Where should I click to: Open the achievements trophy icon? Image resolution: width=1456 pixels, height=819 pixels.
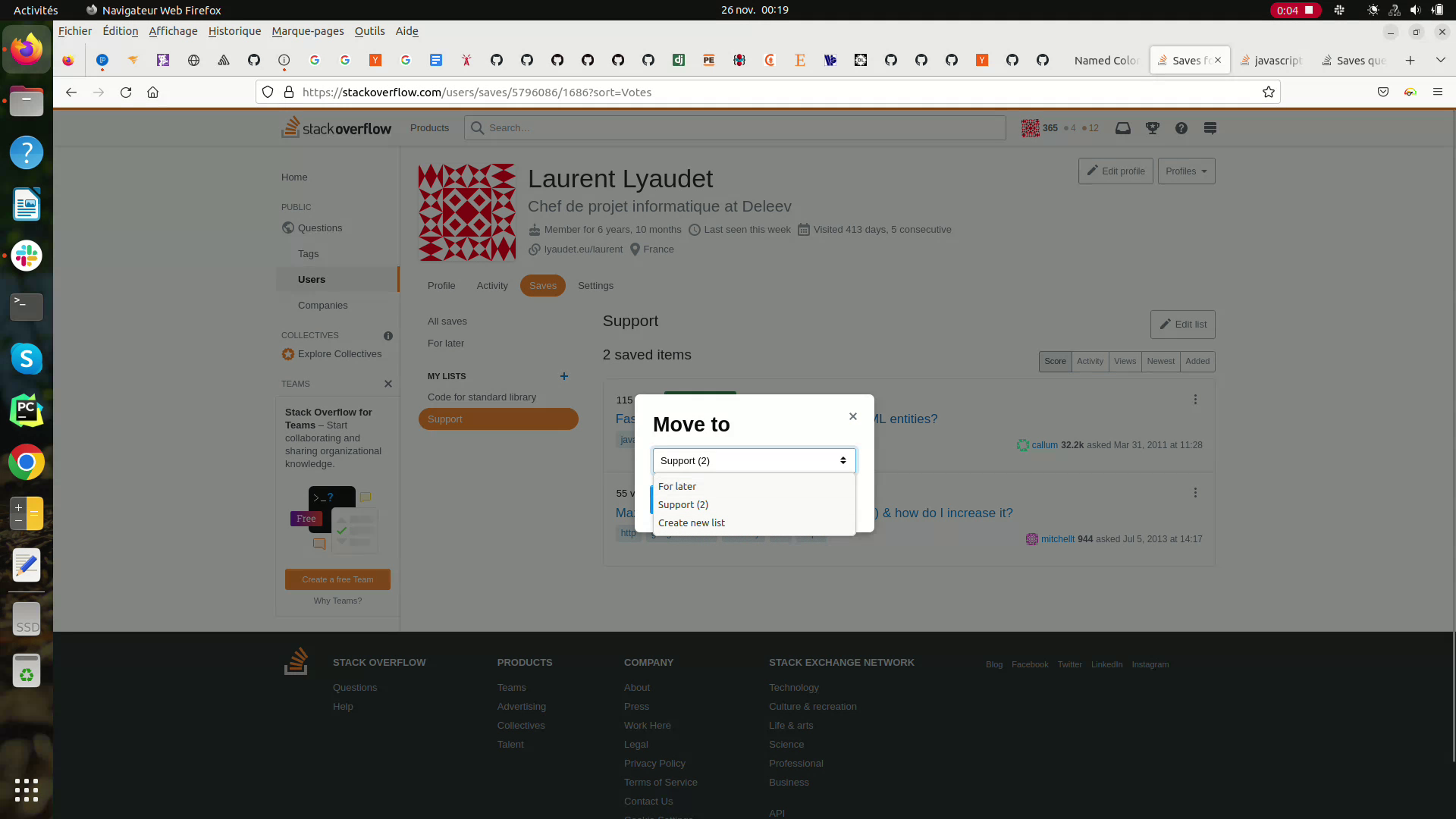[x=1153, y=128]
